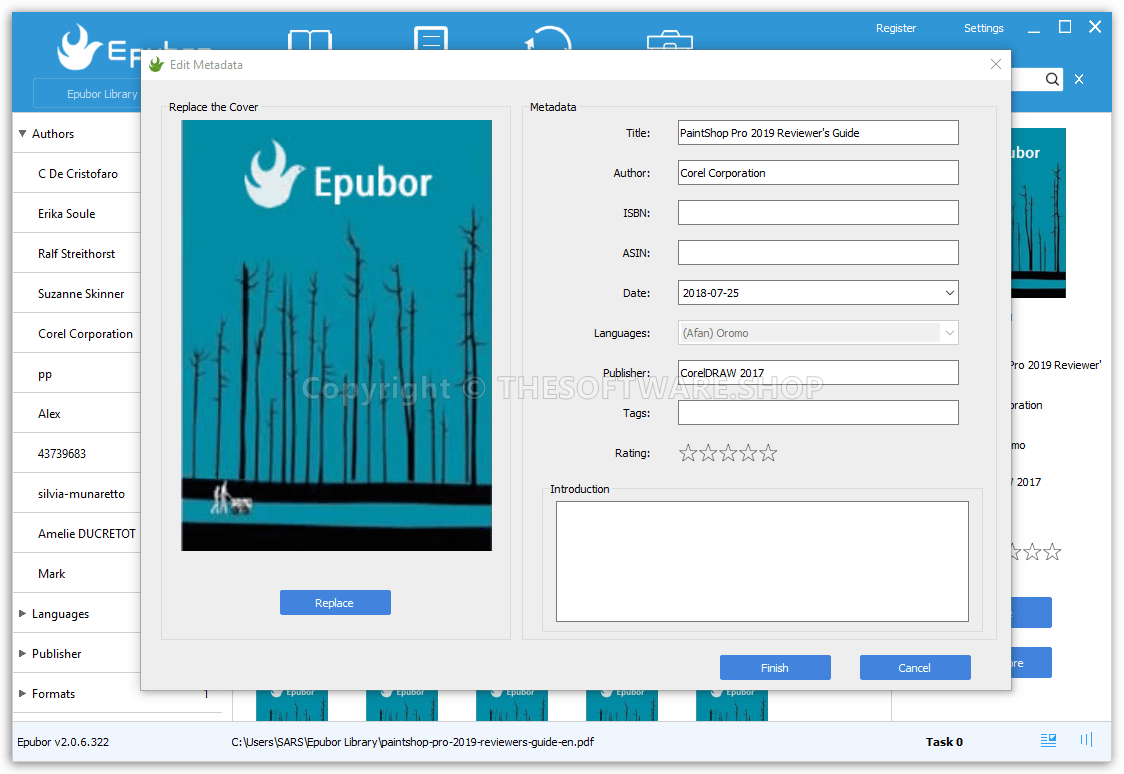
Task: Click inside the ISBN input field
Action: point(817,212)
